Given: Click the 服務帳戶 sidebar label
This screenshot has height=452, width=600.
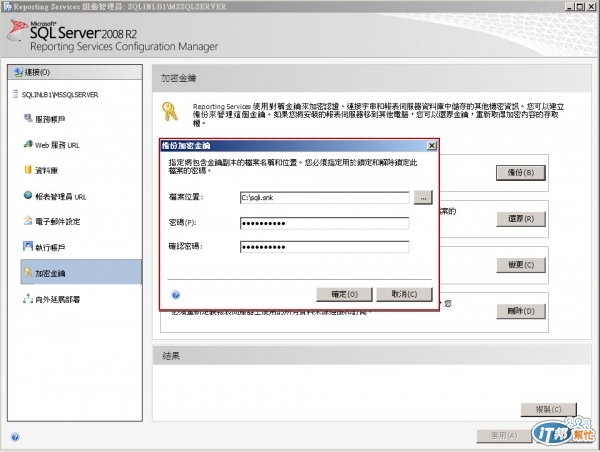Looking at the screenshot, I should coord(50,119).
